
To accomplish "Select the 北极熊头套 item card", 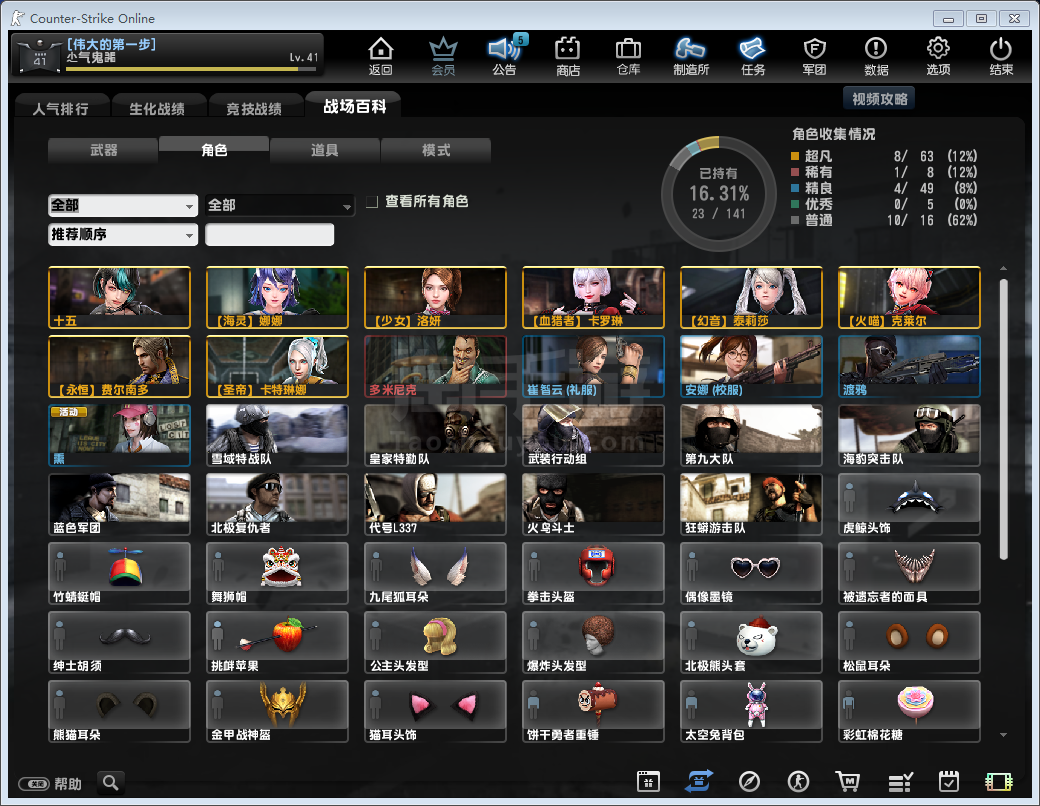I will tap(751, 643).
